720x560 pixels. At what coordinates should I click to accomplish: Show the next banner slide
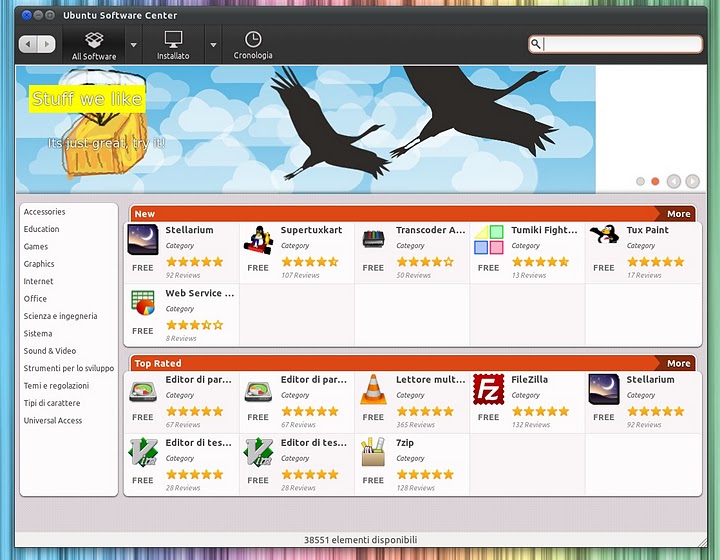click(x=692, y=181)
